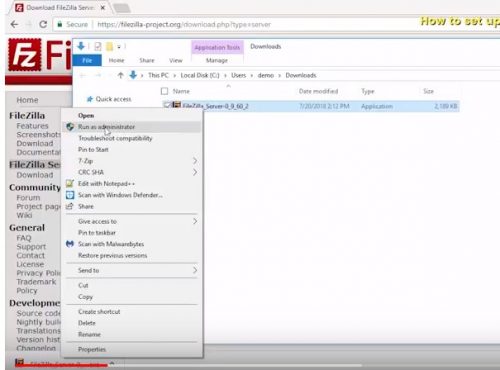Click the Notepad++ icon in context menu
The height and width of the screenshot is (370, 500).
tap(70, 183)
